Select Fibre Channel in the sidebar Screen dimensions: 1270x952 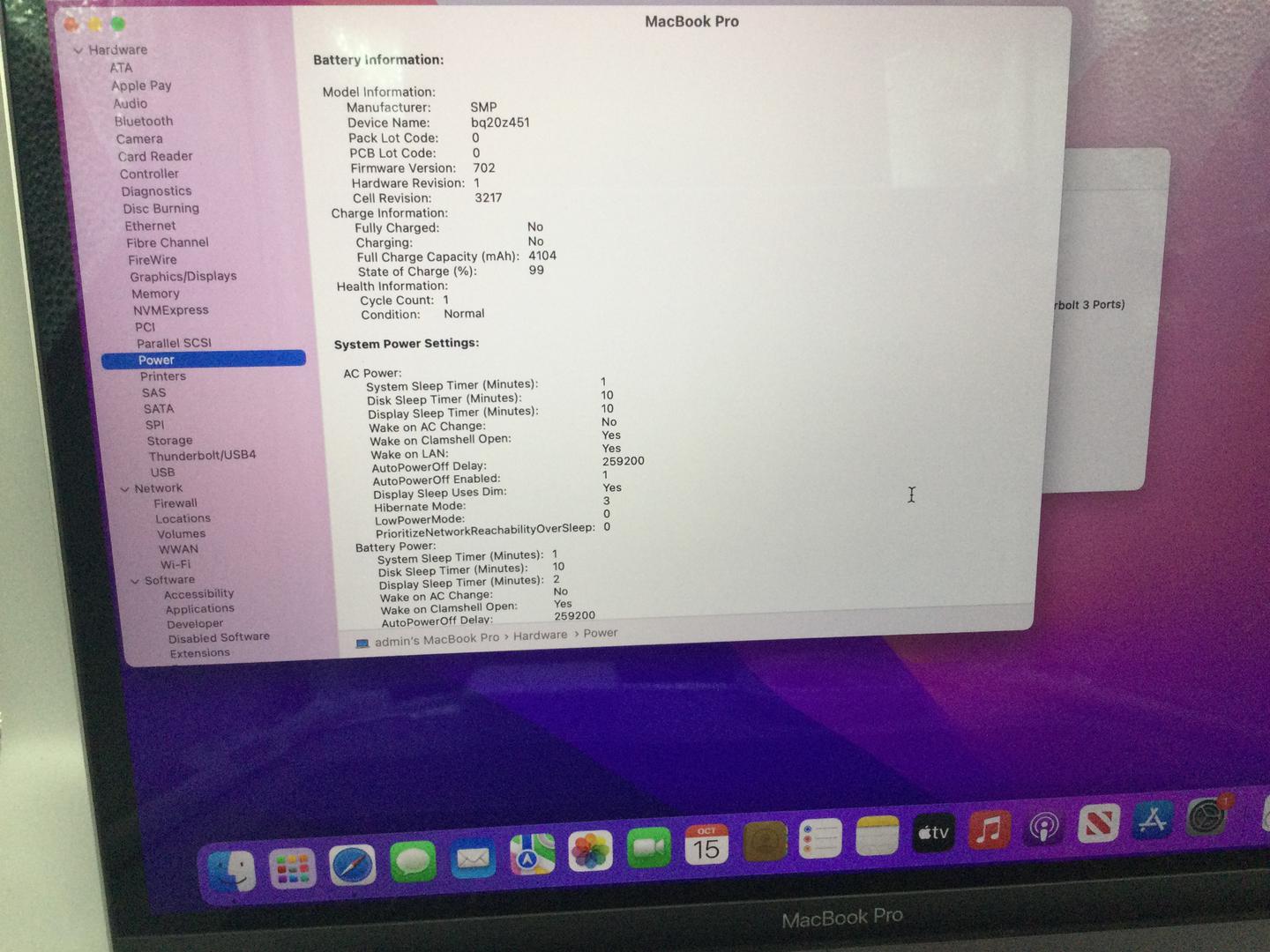tap(167, 242)
